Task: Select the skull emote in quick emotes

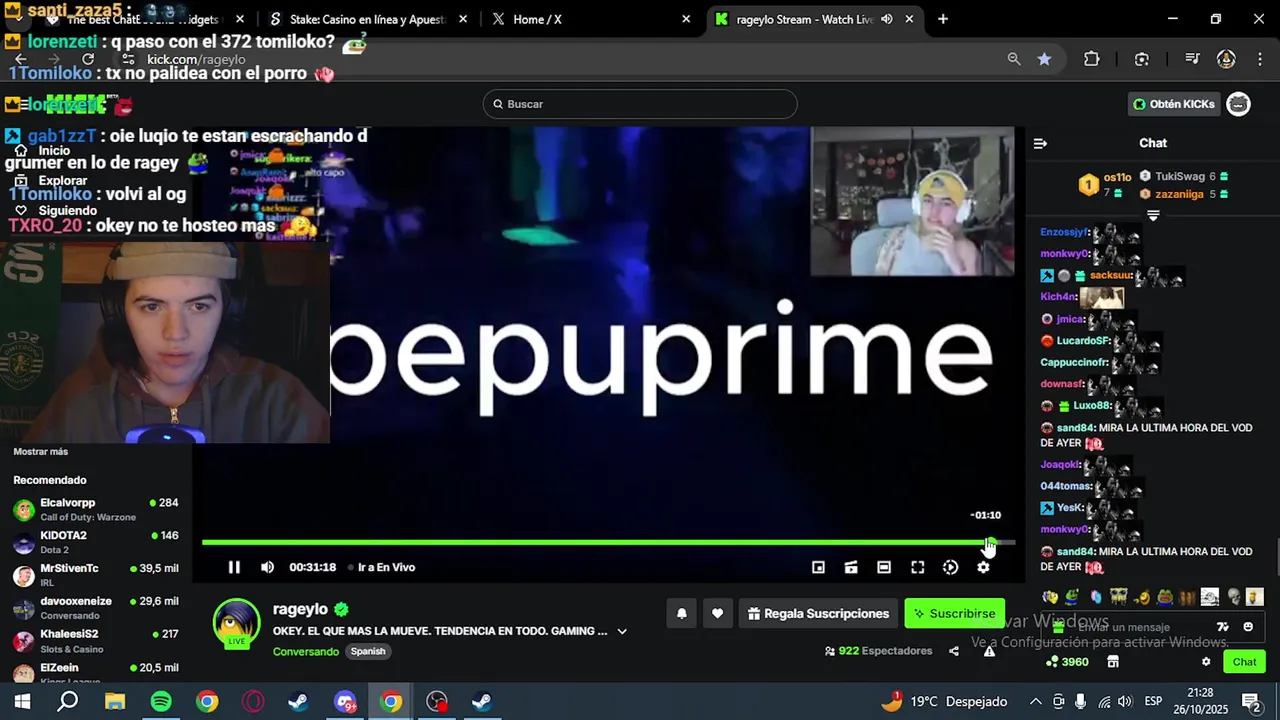Action: pos(1233,597)
